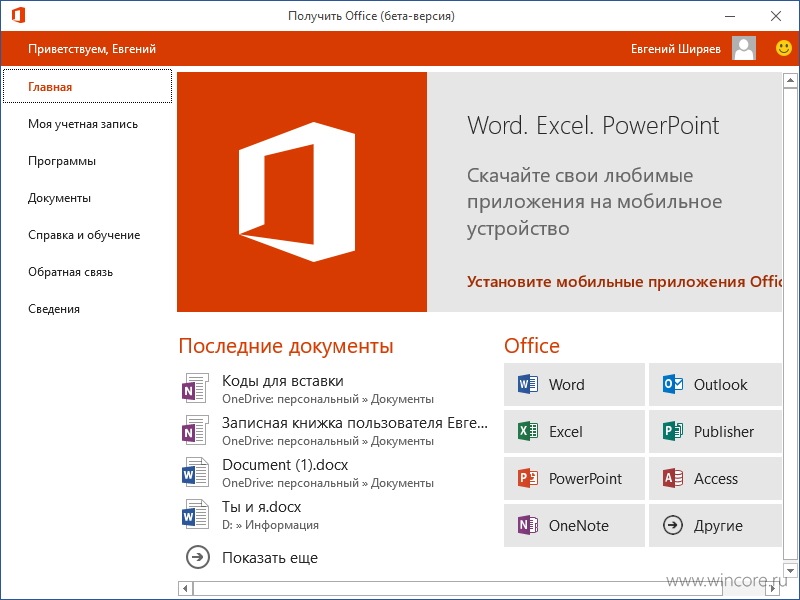Open the Сведения section

pos(54,309)
